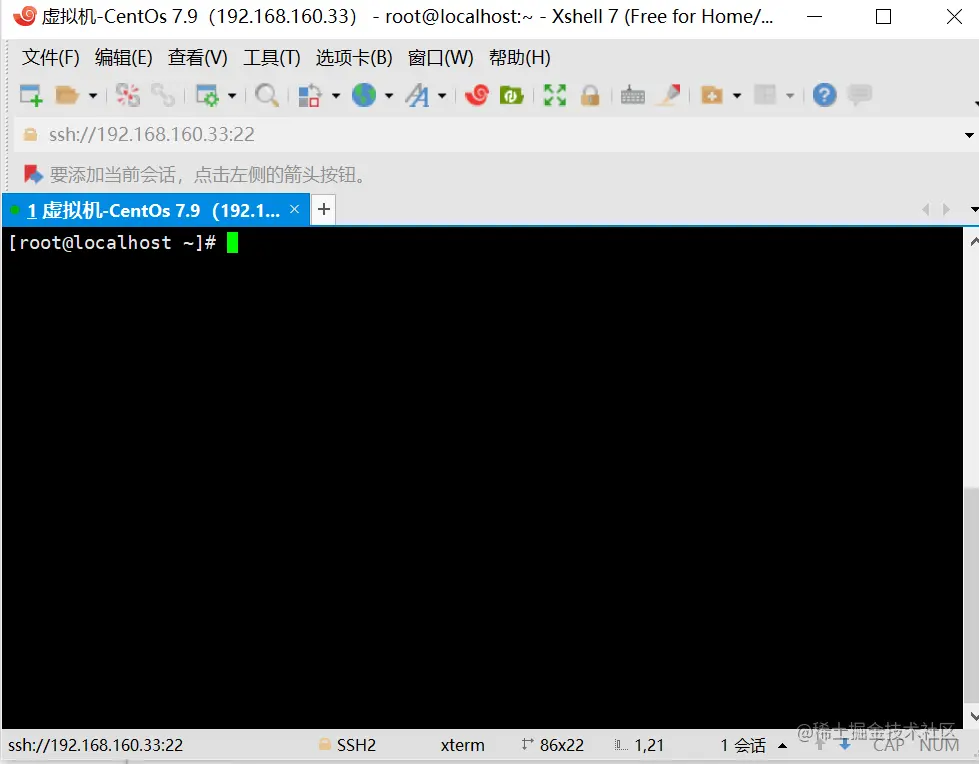Click the speech bubble feedback icon
This screenshot has width=979, height=764.
[860, 95]
